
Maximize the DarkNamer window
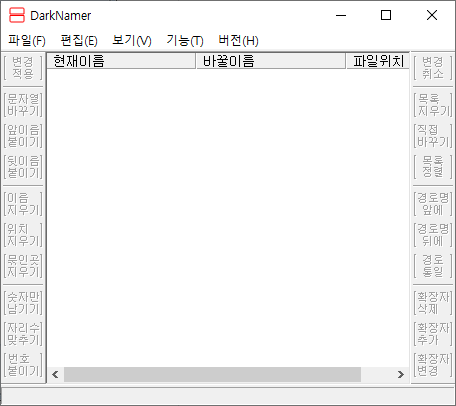tap(386, 15)
